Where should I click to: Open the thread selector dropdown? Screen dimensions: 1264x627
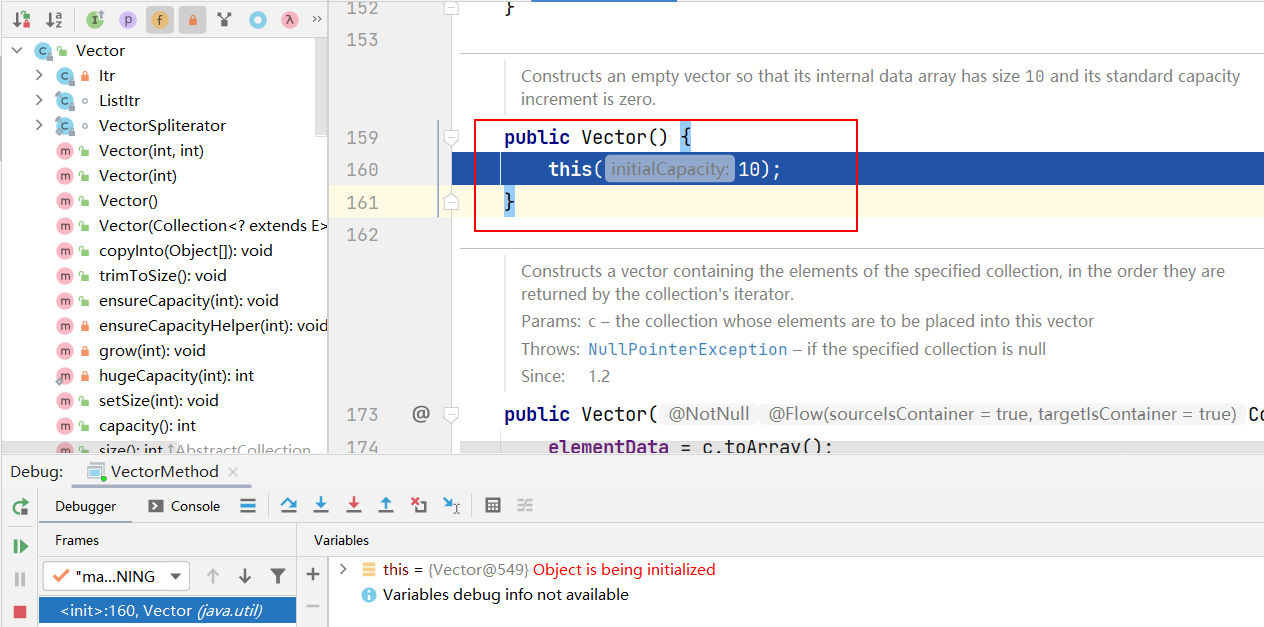tap(116, 576)
